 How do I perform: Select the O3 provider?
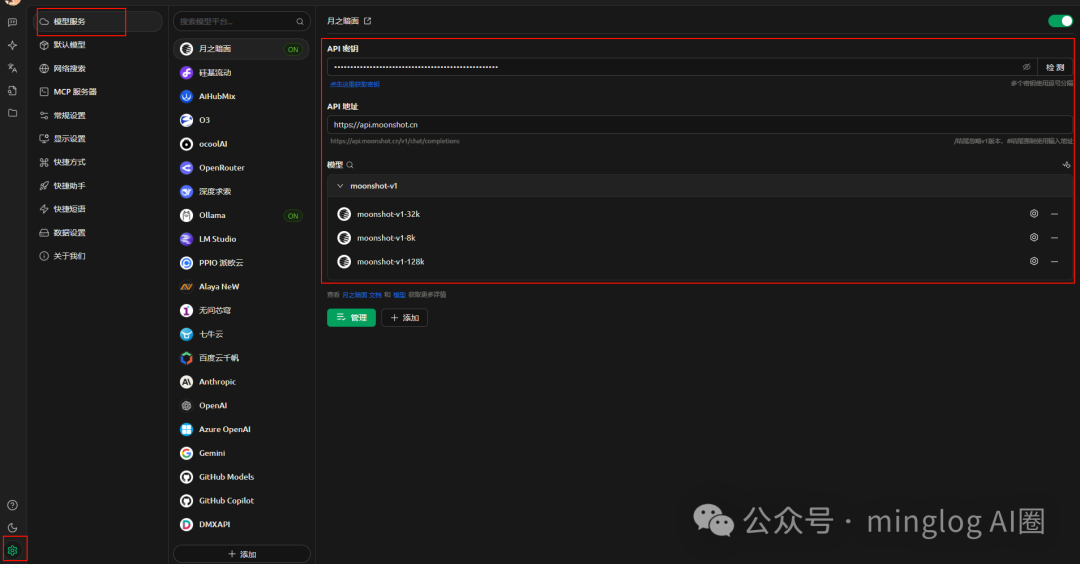click(x=241, y=120)
